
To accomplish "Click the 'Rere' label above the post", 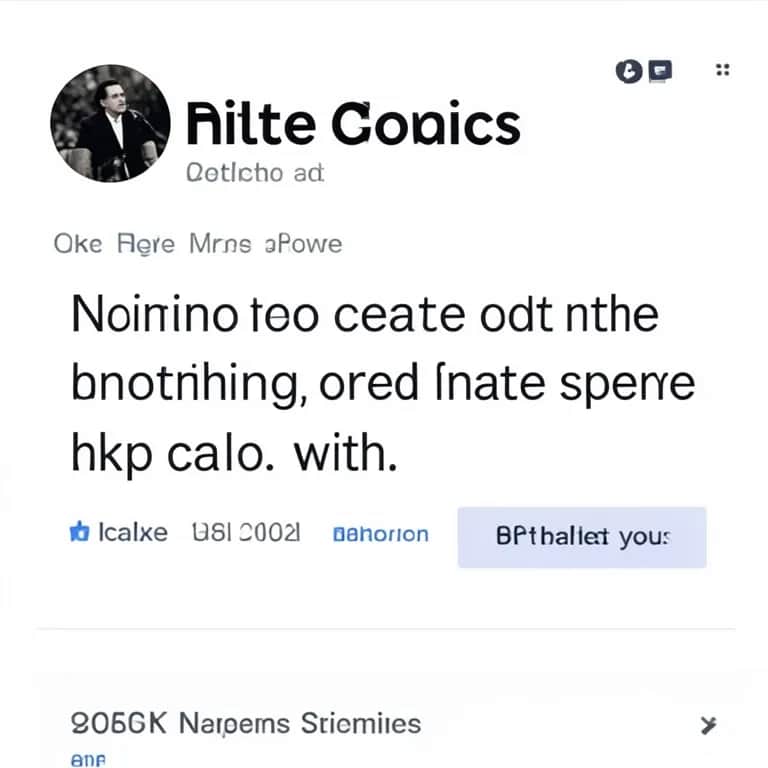I will [x=146, y=244].
